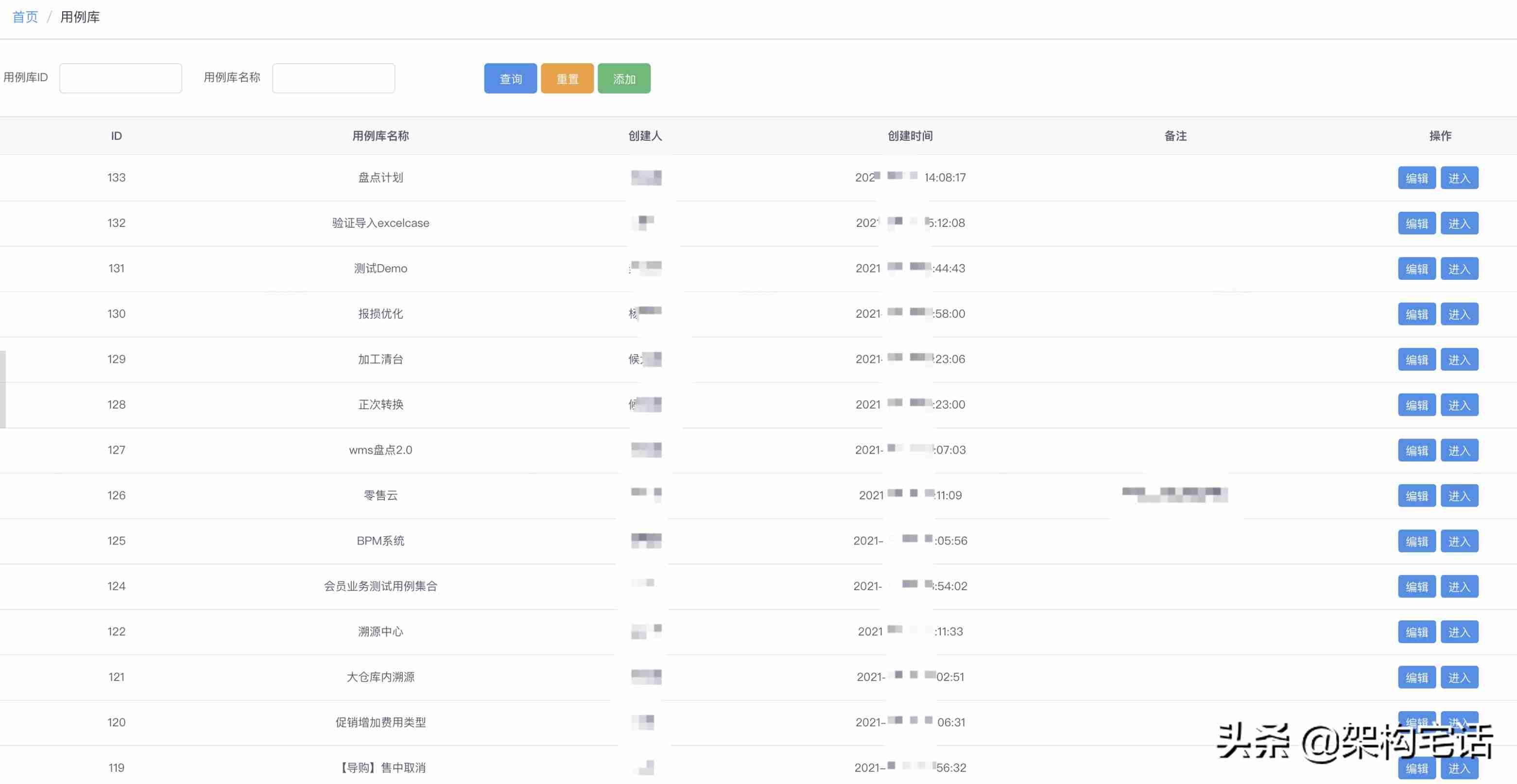Edit the BPM系统 row
1517x784 pixels.
click(x=1417, y=541)
